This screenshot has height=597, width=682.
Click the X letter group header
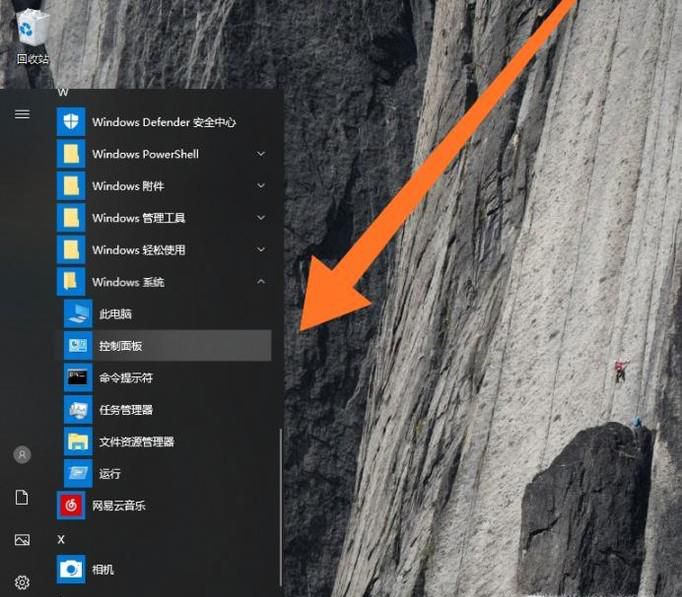[61, 540]
